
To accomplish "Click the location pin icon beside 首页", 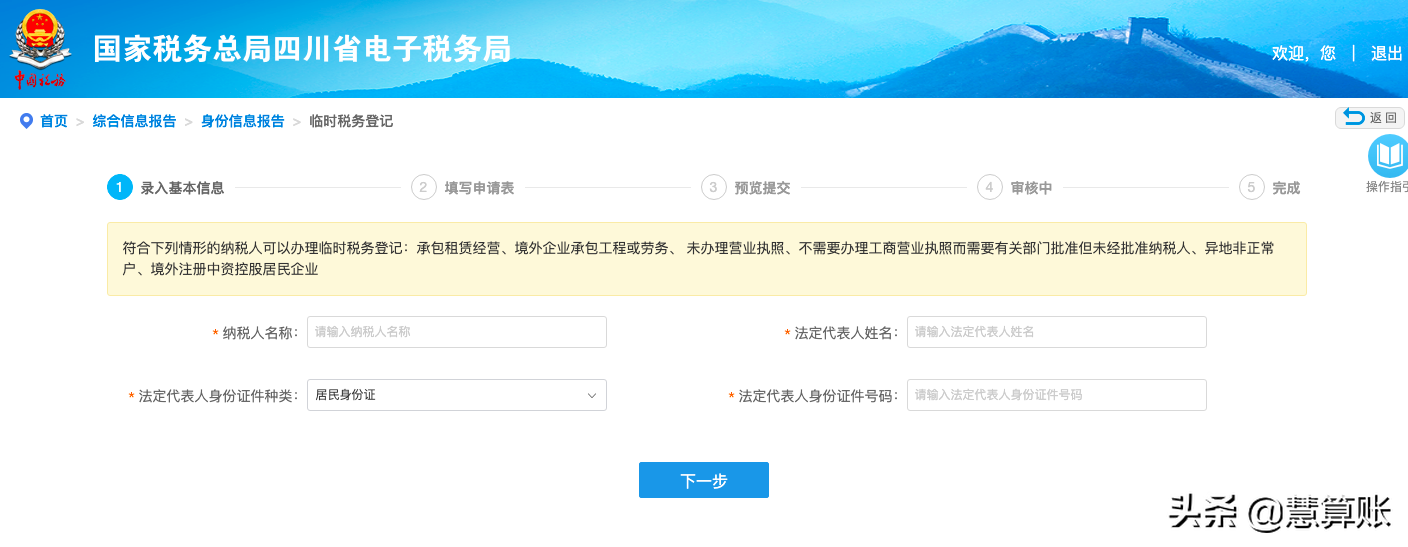I will [x=26, y=121].
